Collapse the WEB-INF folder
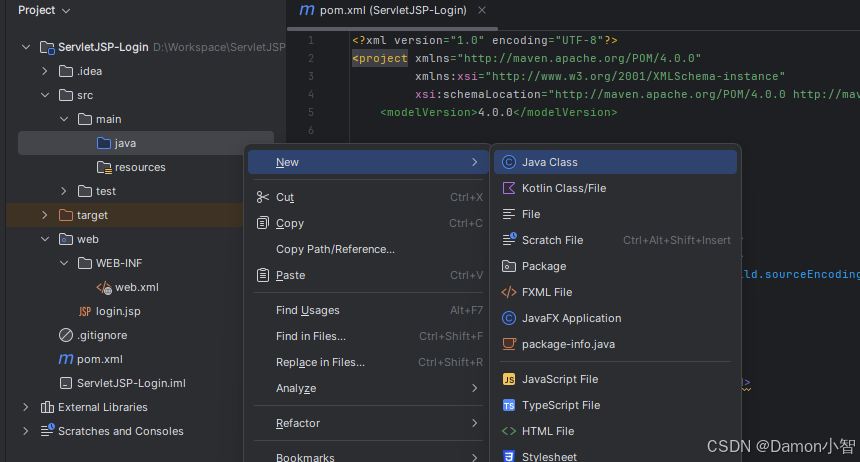The width and height of the screenshot is (860, 462). [x=64, y=263]
